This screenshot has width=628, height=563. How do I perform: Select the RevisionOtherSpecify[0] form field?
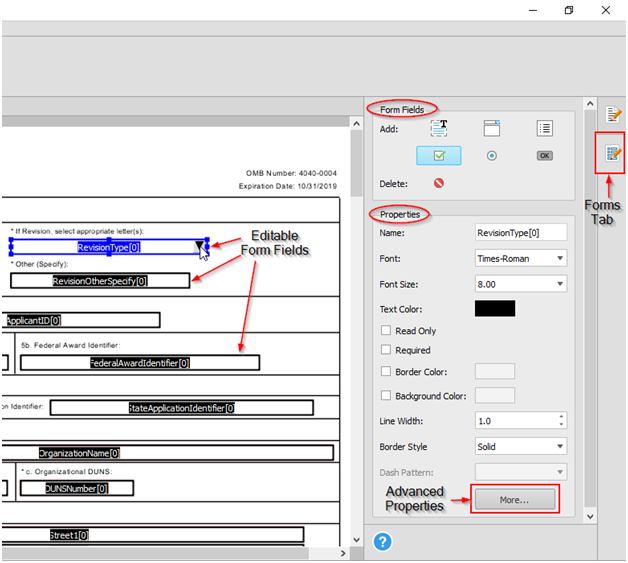tap(100, 281)
